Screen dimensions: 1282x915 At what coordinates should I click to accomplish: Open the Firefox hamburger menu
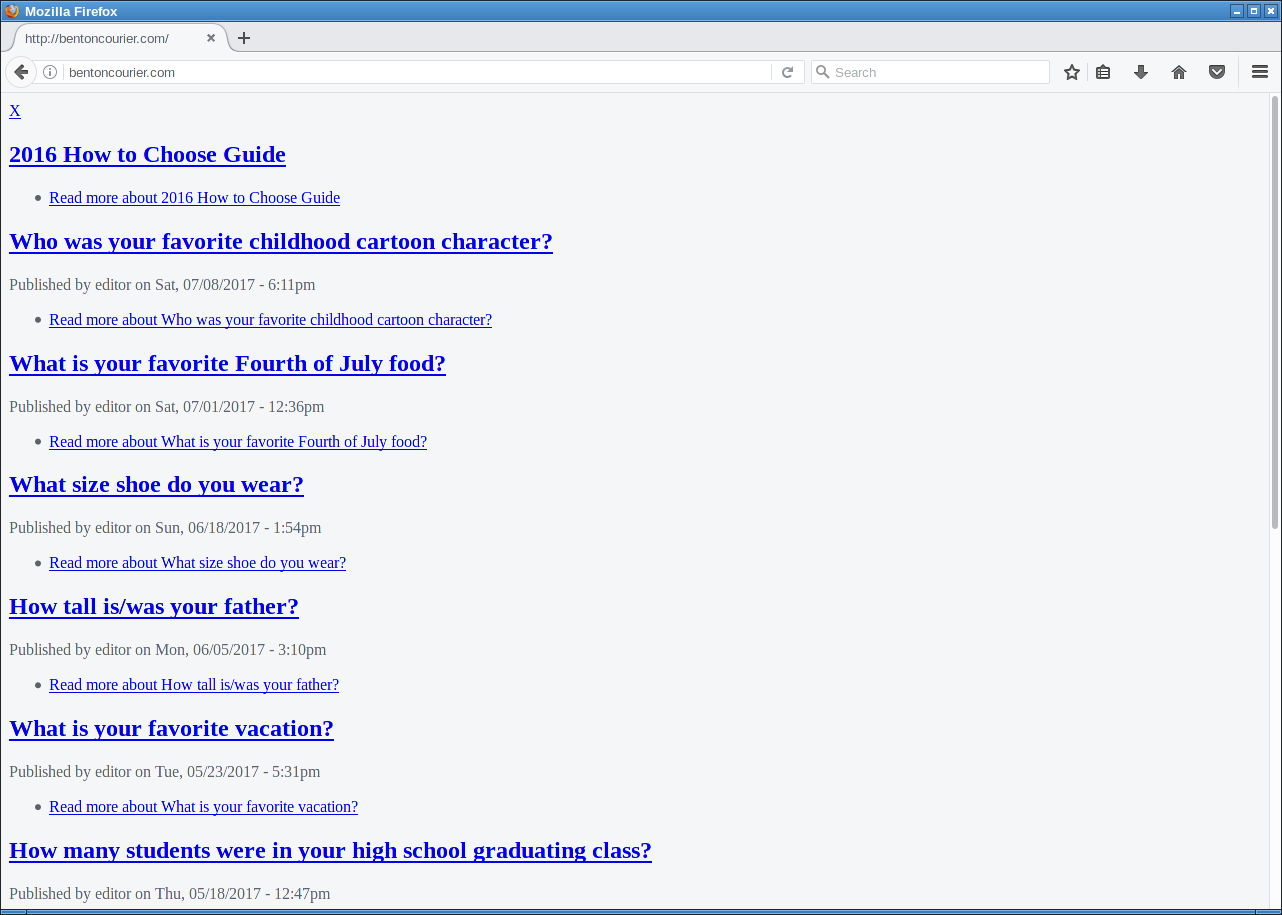point(1260,72)
